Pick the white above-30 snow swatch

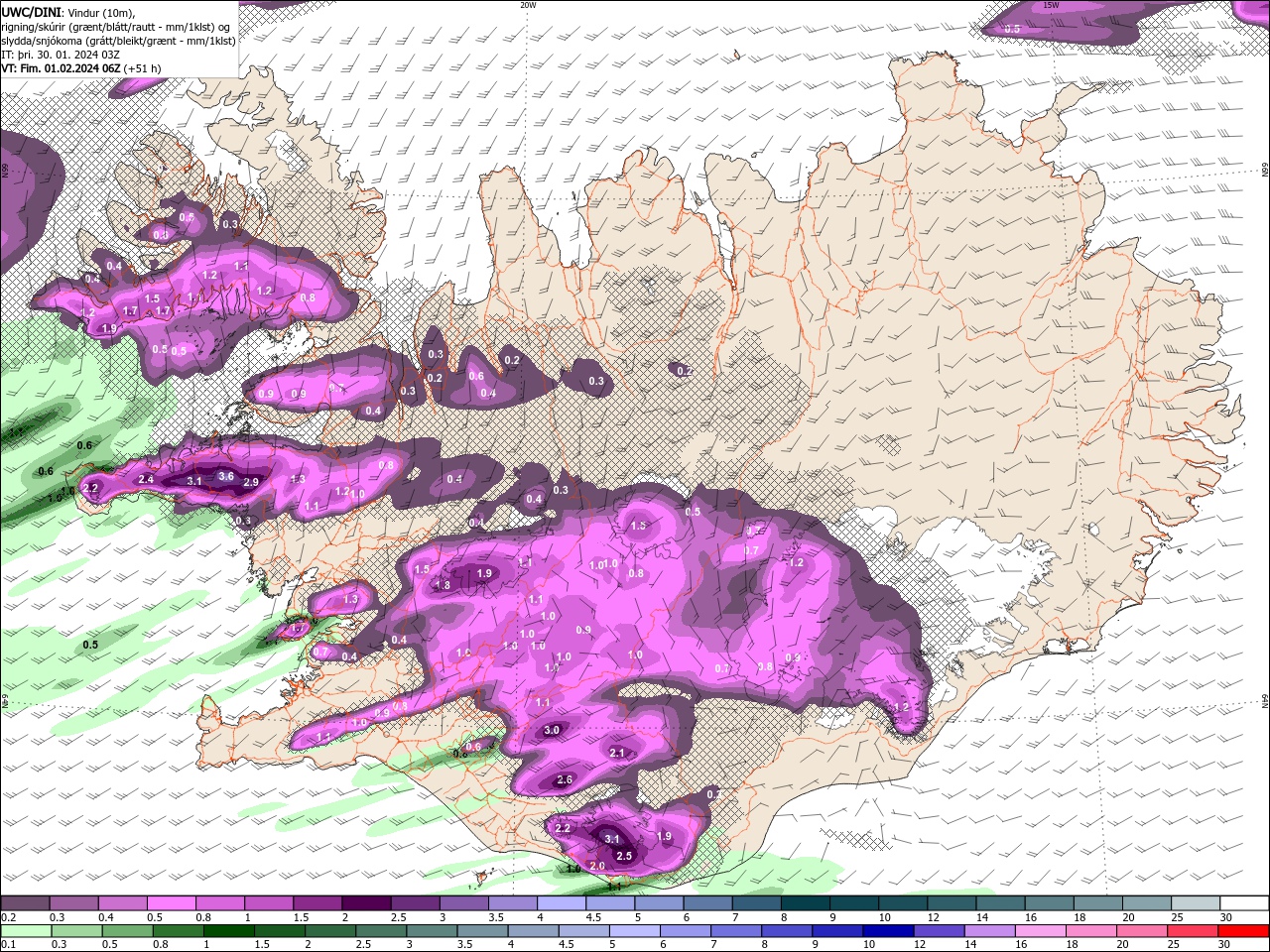1244,904
